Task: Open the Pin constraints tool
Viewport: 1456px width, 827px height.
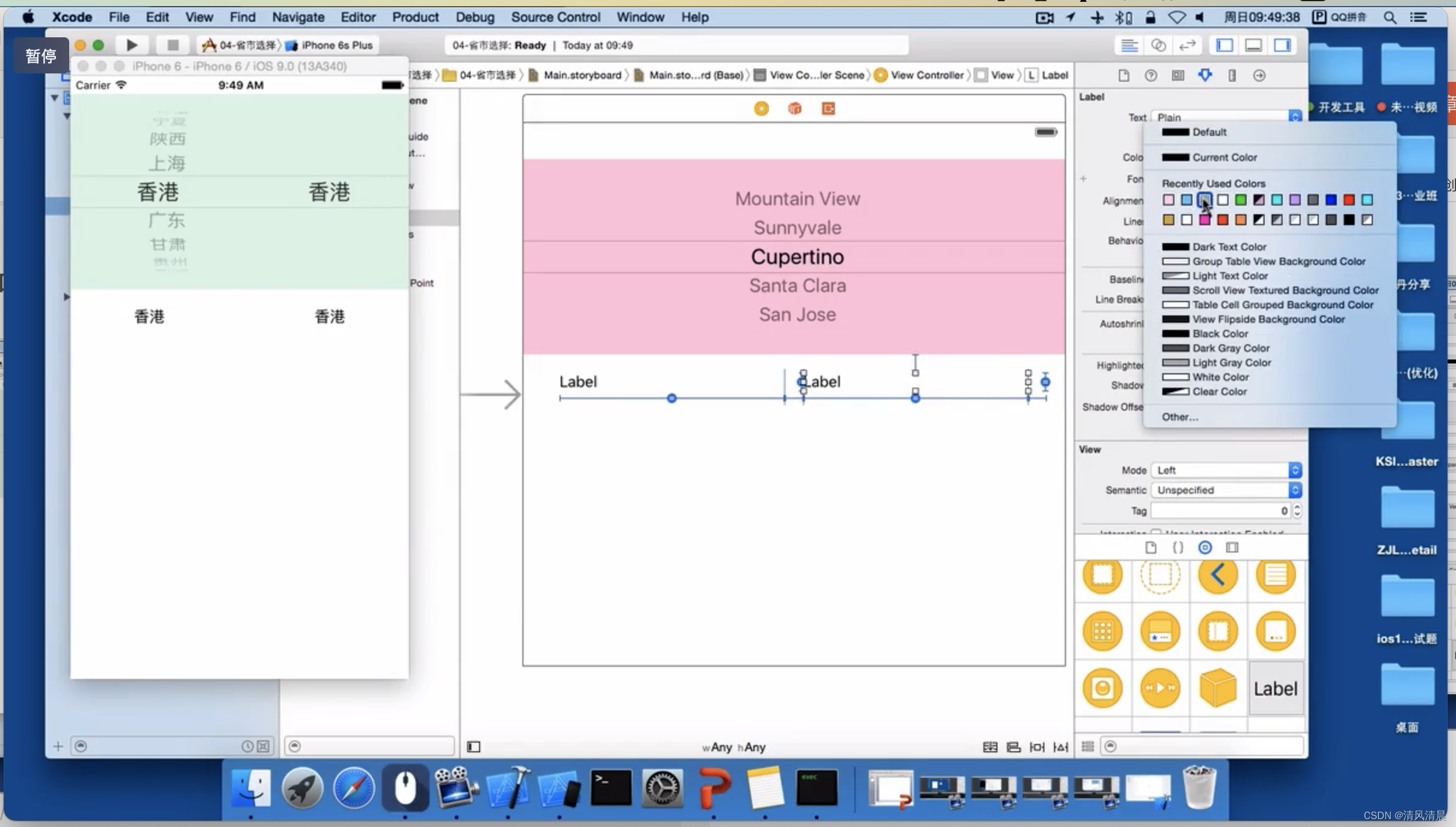Action: [1037, 747]
